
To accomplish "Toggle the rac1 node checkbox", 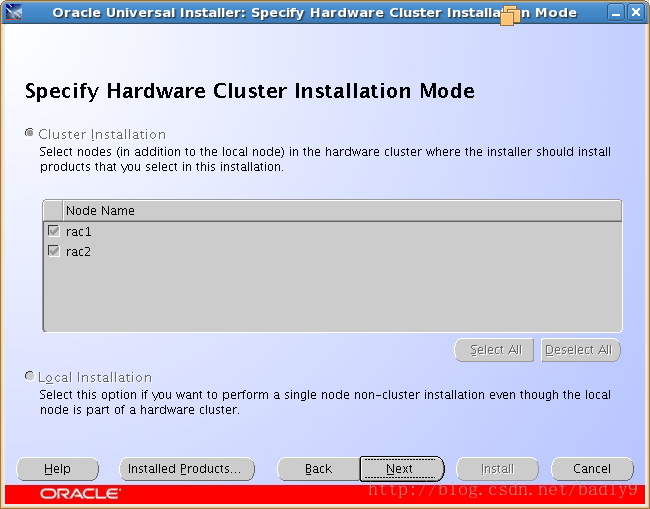I will (x=54, y=231).
